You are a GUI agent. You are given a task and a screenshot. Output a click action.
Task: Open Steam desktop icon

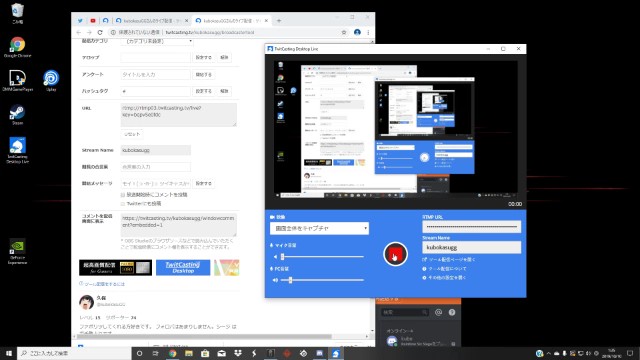click(x=18, y=114)
